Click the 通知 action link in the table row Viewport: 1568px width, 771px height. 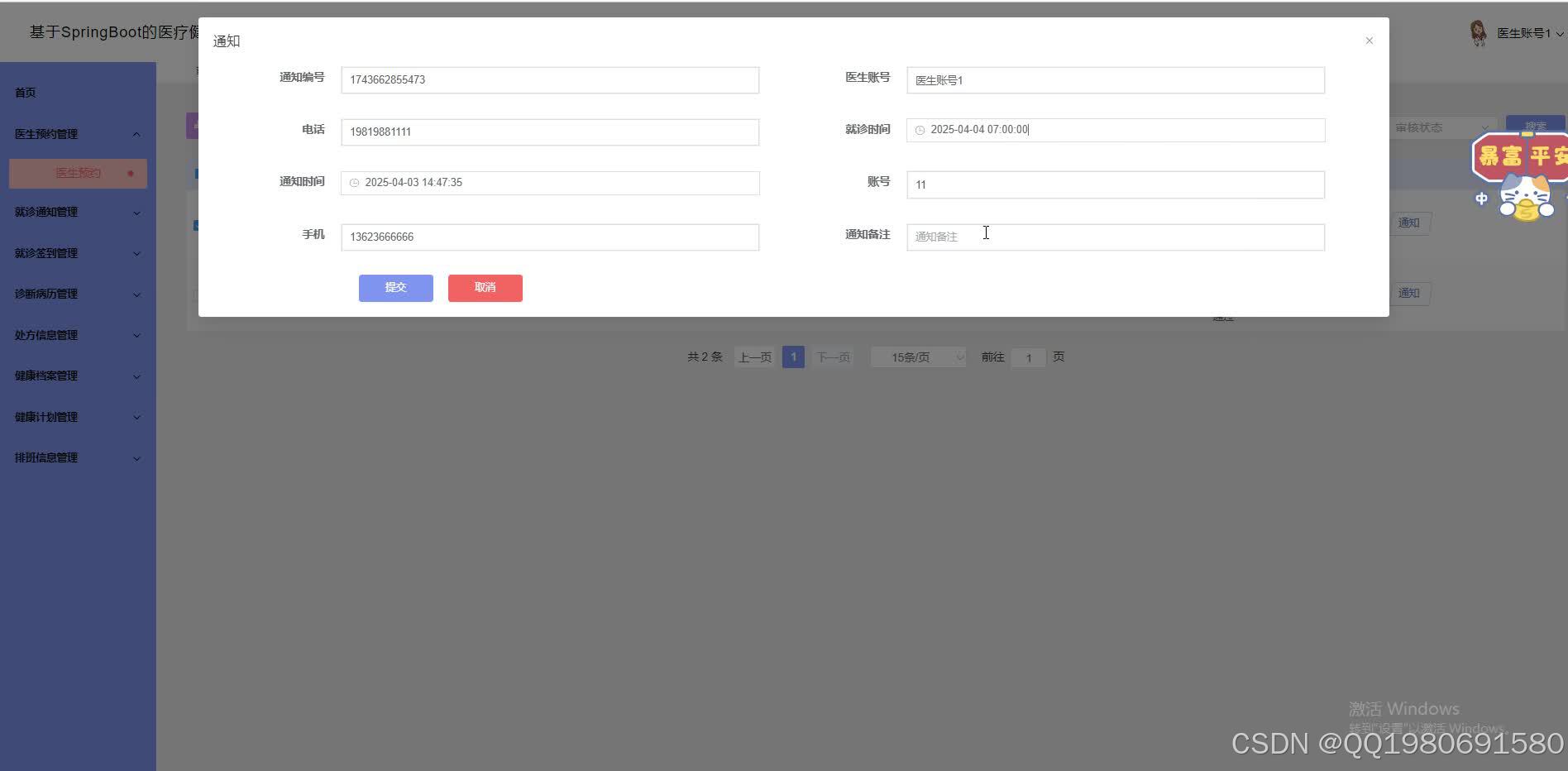coord(1409,223)
